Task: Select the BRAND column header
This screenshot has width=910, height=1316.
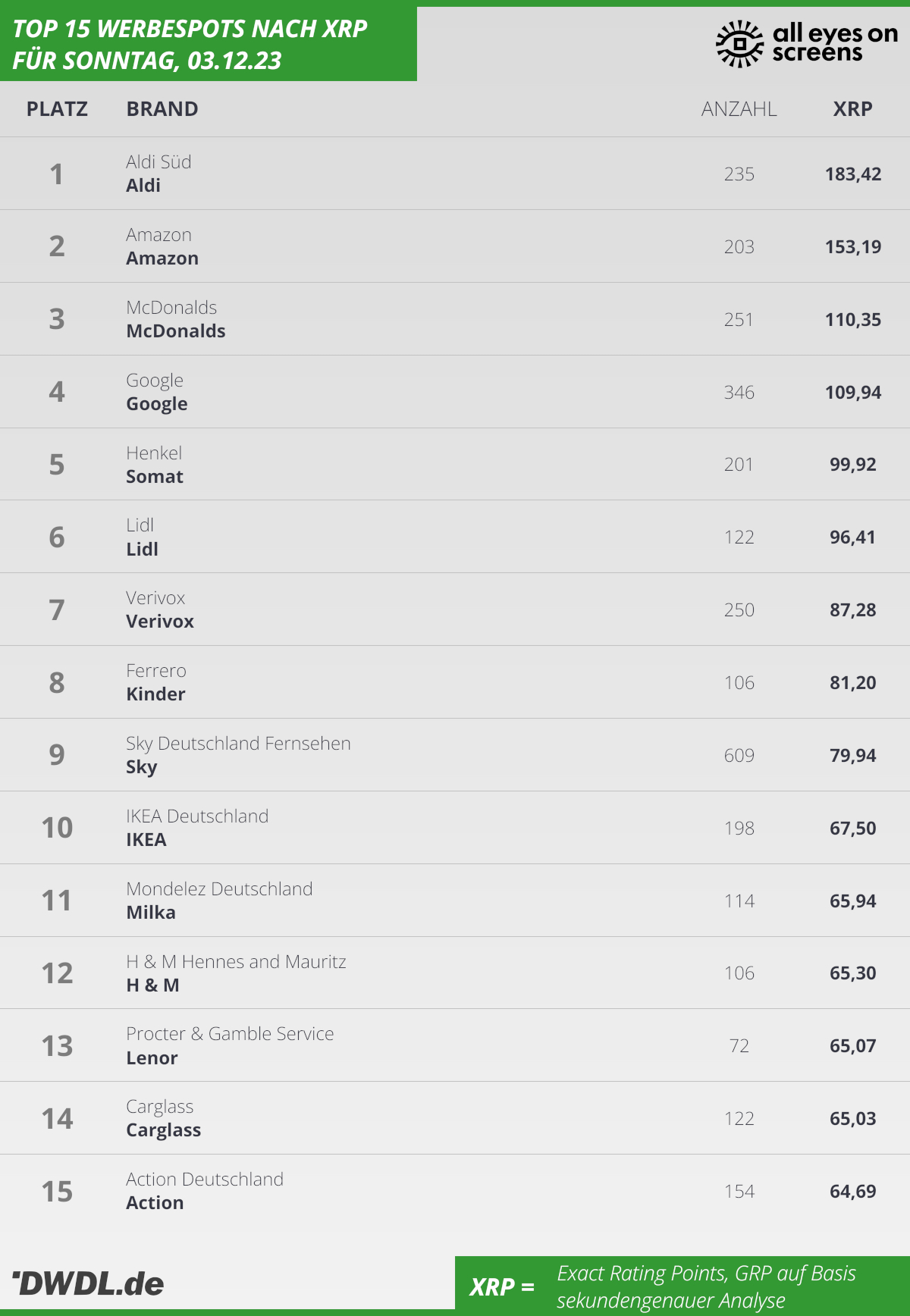Action: (x=162, y=109)
